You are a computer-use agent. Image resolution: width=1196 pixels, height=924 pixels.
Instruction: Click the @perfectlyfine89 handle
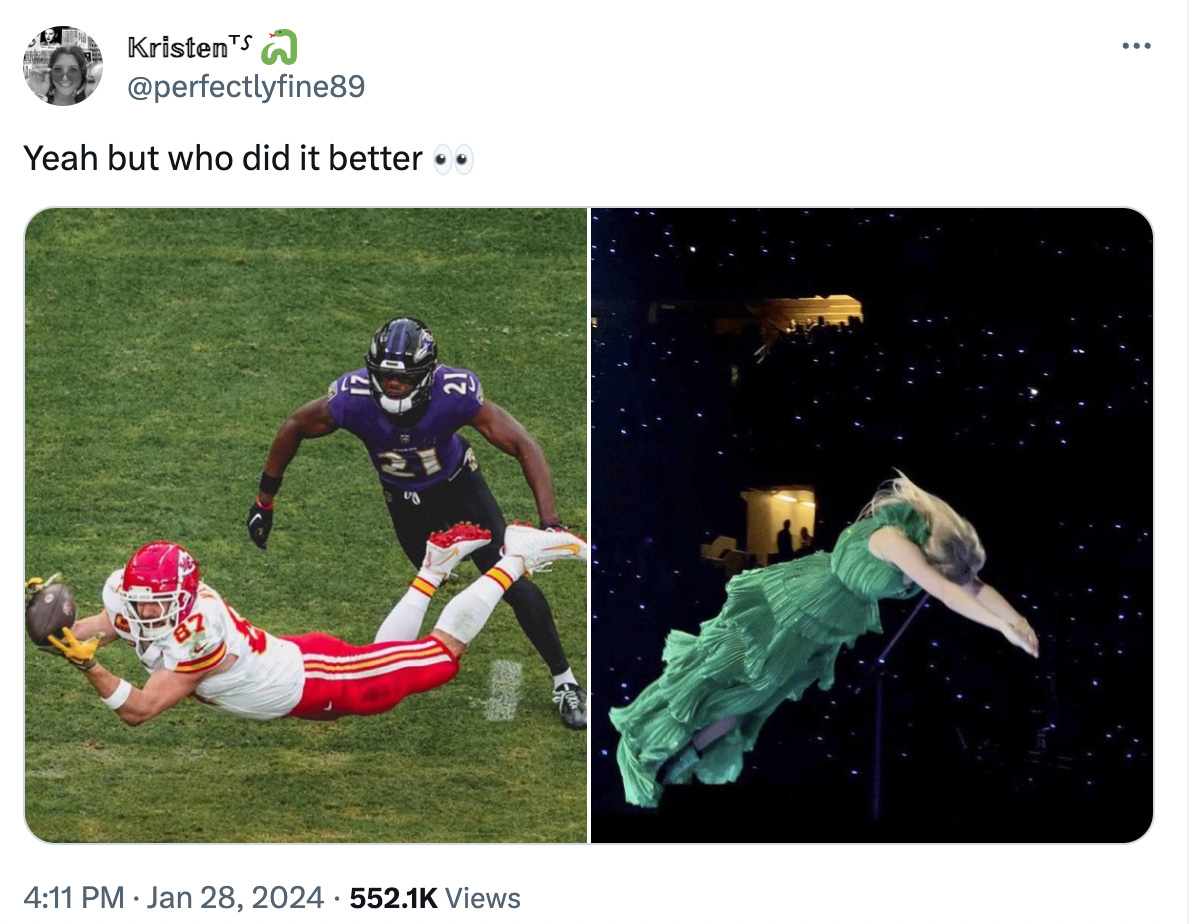tap(246, 86)
